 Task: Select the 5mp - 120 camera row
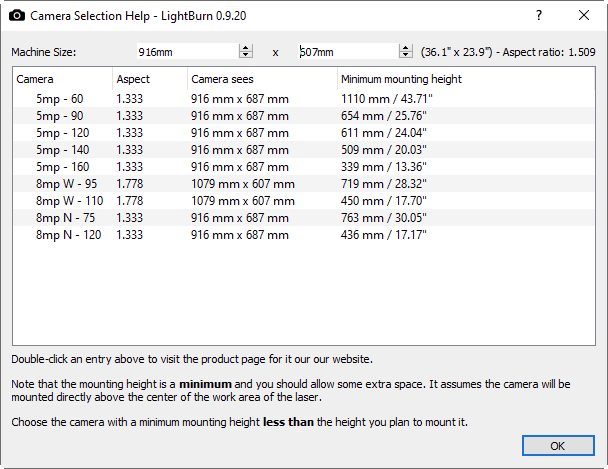coord(304,133)
